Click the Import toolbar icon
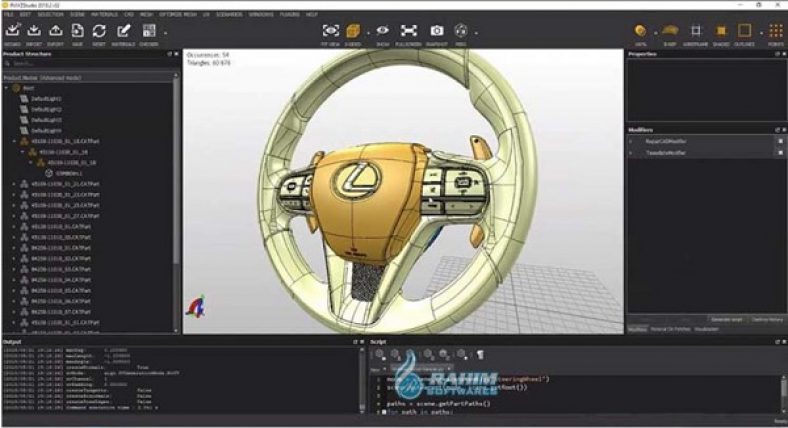The width and height of the screenshot is (788, 428). click(x=34, y=31)
